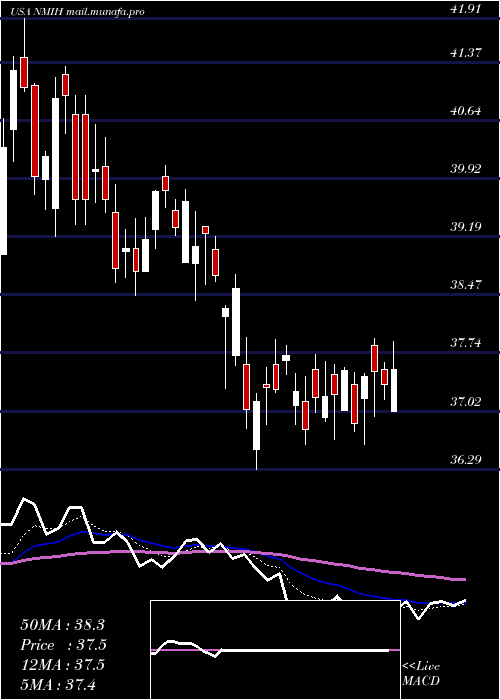
Task: Select the 41.37 price axis label
Action: 466,53
